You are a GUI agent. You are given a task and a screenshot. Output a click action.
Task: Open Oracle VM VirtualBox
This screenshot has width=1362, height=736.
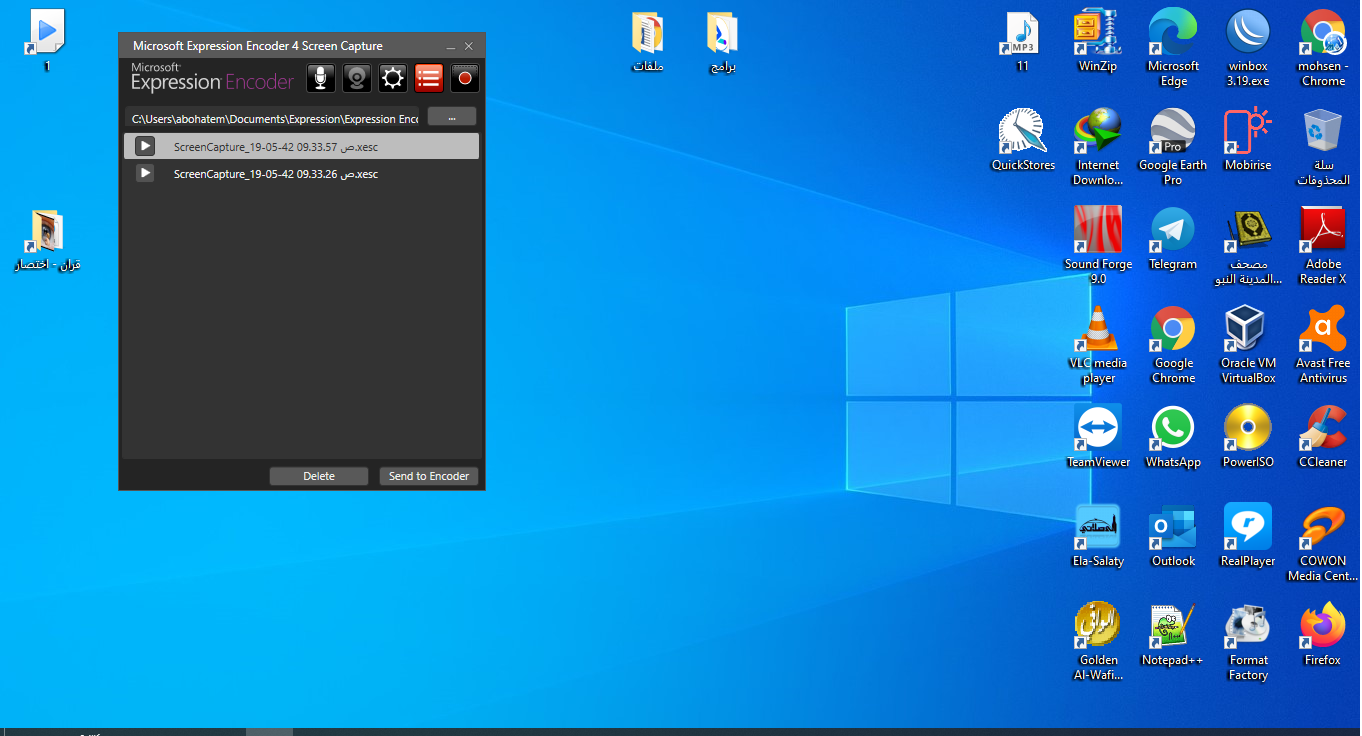pyautogui.click(x=1248, y=344)
